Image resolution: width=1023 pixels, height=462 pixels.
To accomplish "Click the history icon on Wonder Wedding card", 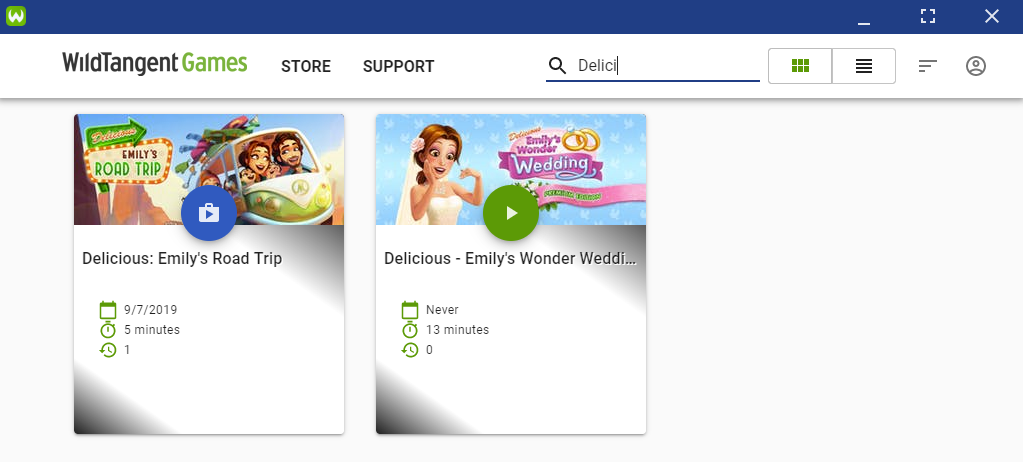I will click(x=410, y=350).
